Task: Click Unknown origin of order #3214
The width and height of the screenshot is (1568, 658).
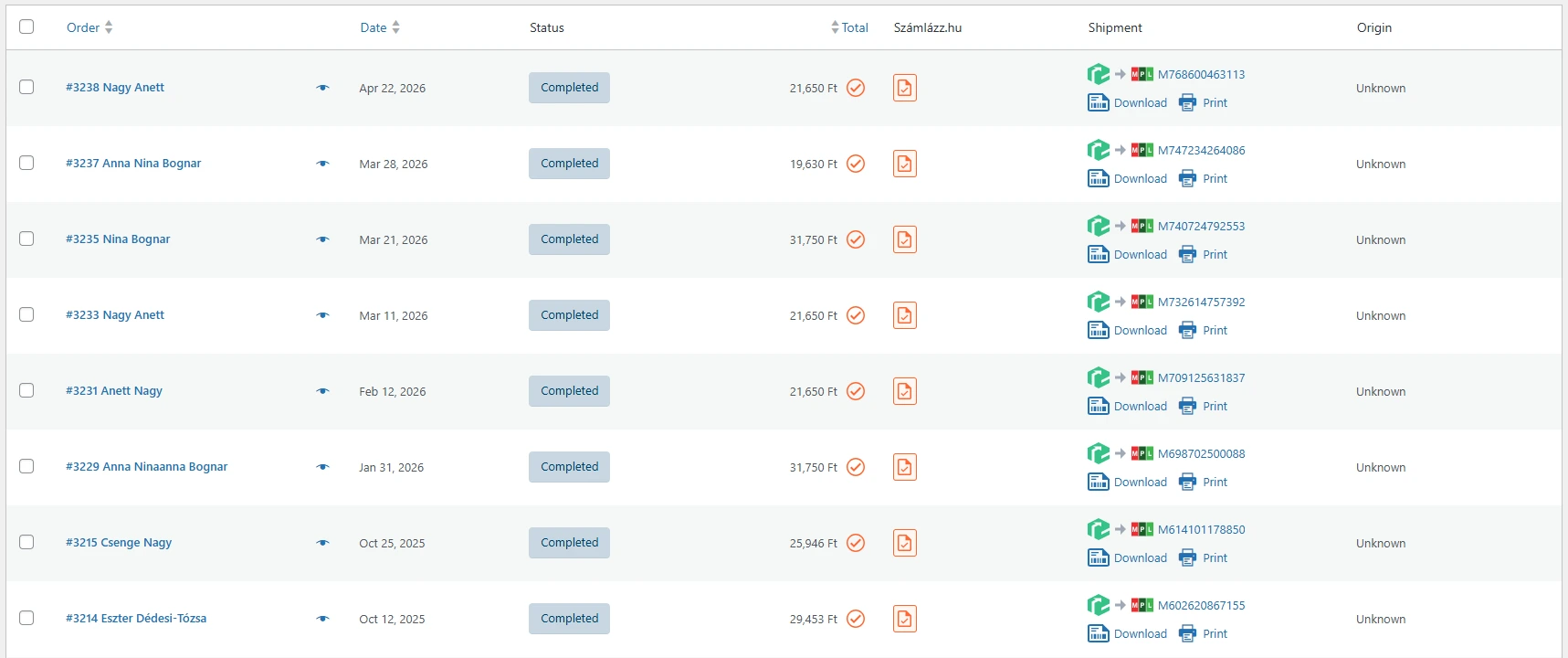Action: [1381, 620]
